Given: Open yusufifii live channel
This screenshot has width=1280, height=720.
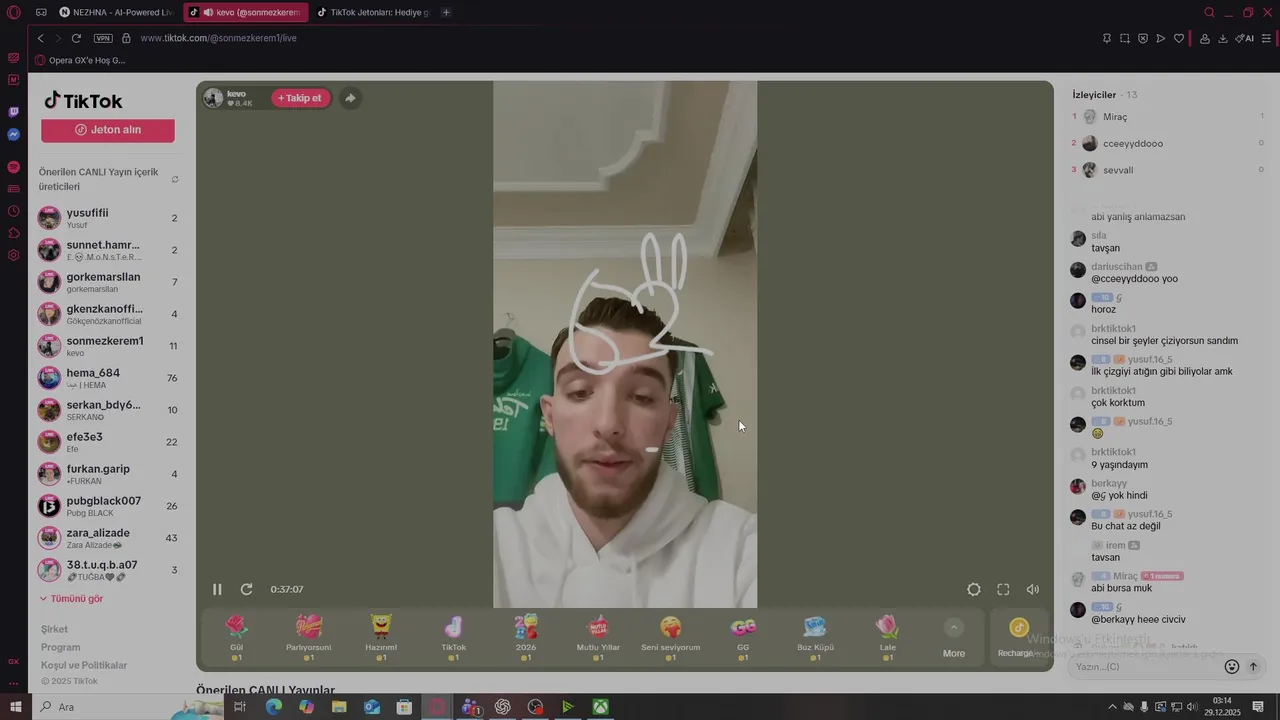Looking at the screenshot, I should click(108, 218).
